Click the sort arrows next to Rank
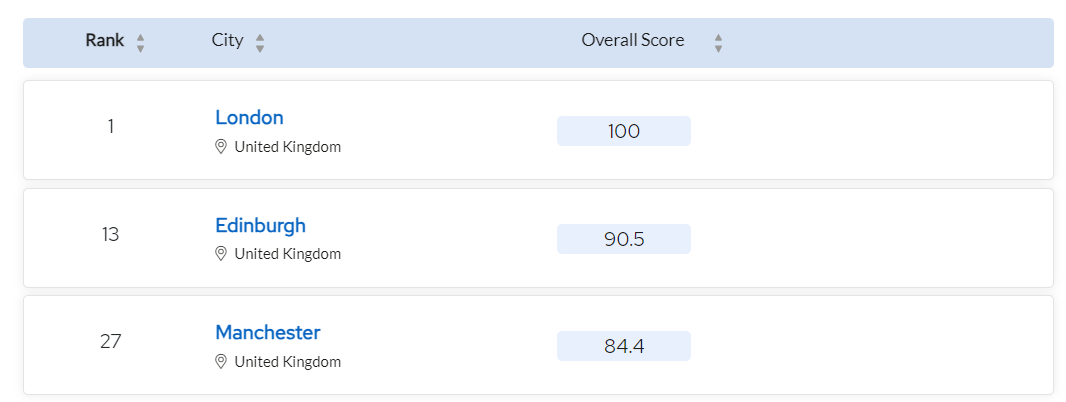The image size is (1066, 402). coord(140,44)
